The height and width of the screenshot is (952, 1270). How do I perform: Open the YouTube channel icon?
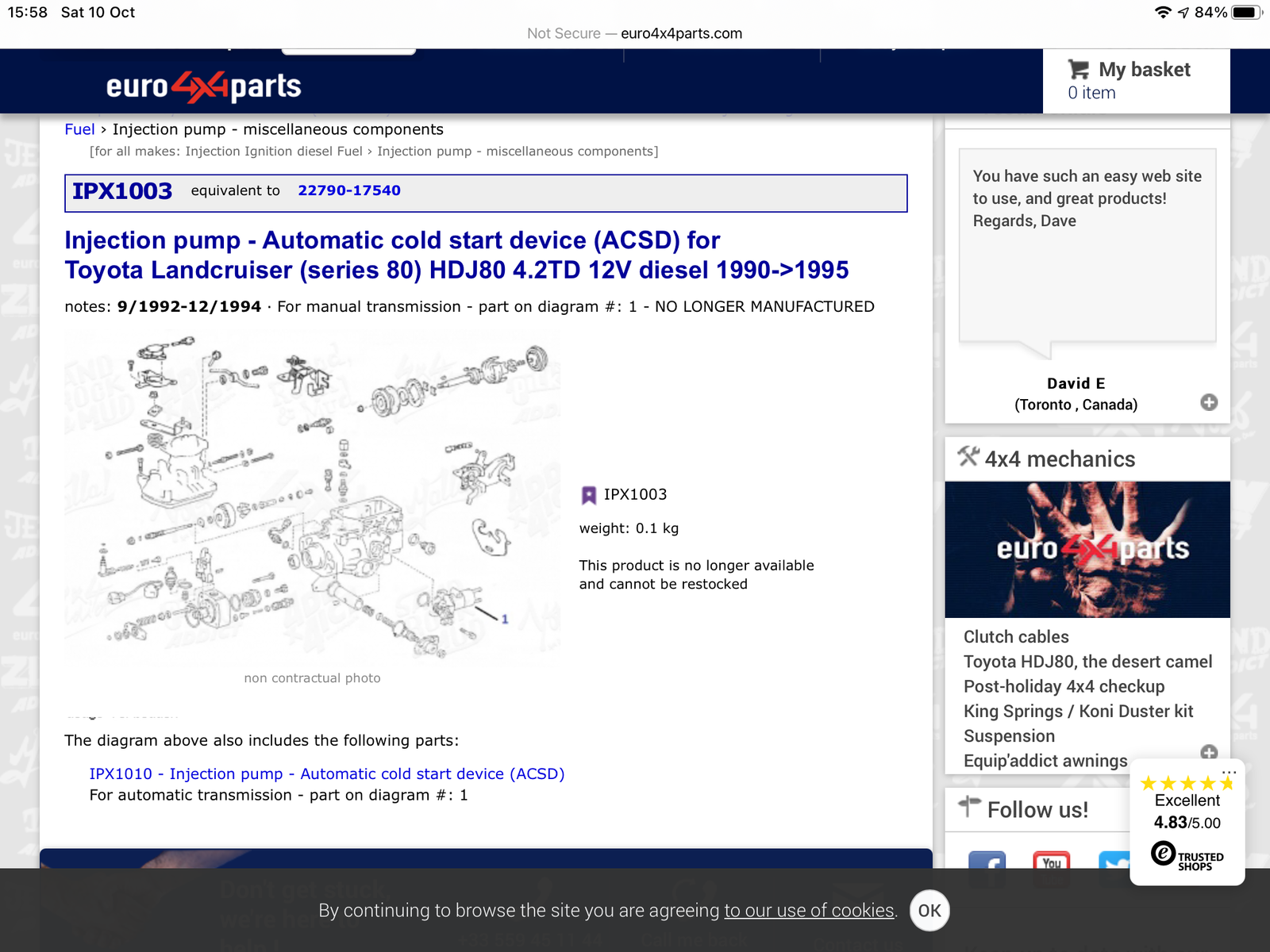coord(1052,862)
